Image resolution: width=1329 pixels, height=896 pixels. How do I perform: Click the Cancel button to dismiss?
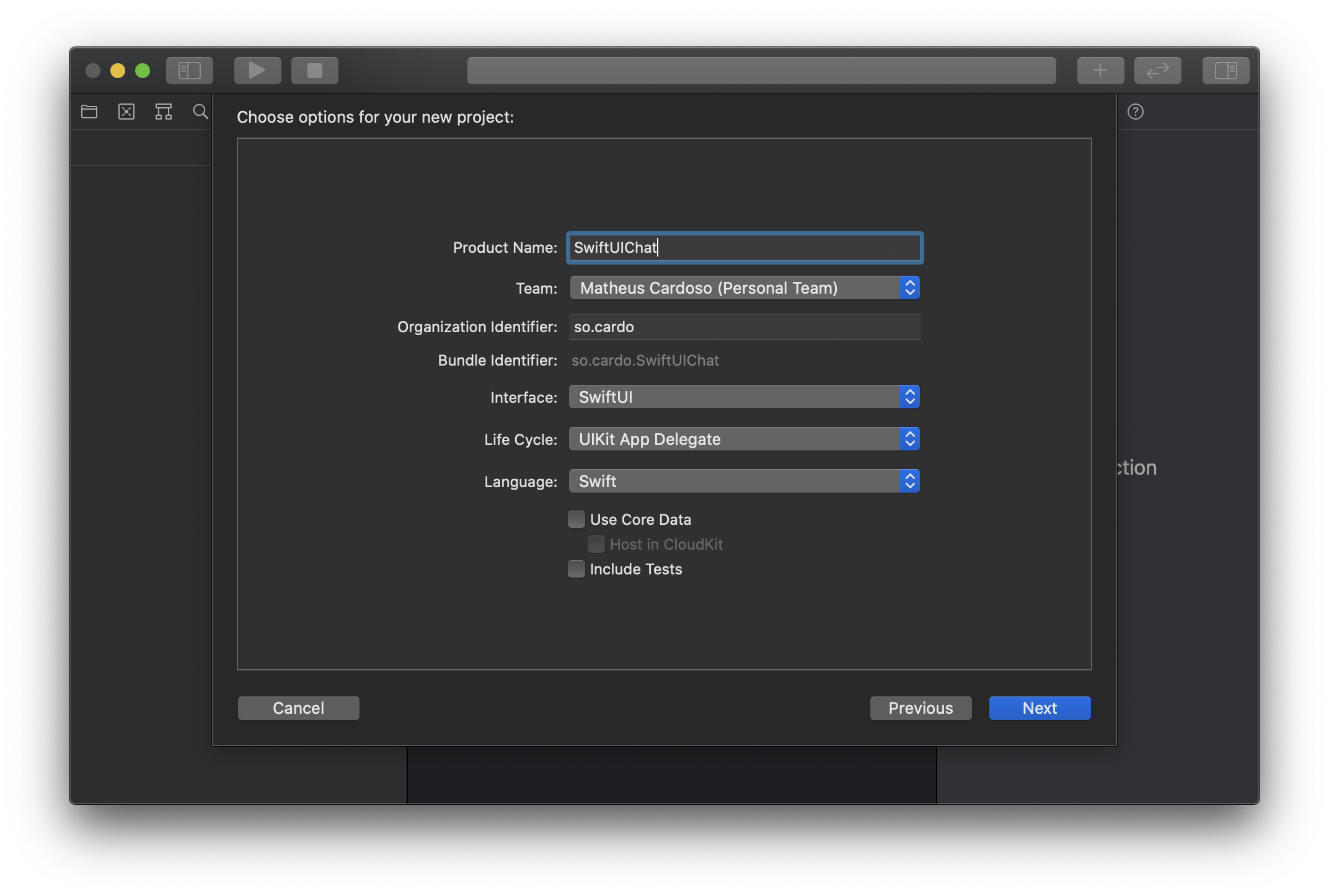(298, 707)
